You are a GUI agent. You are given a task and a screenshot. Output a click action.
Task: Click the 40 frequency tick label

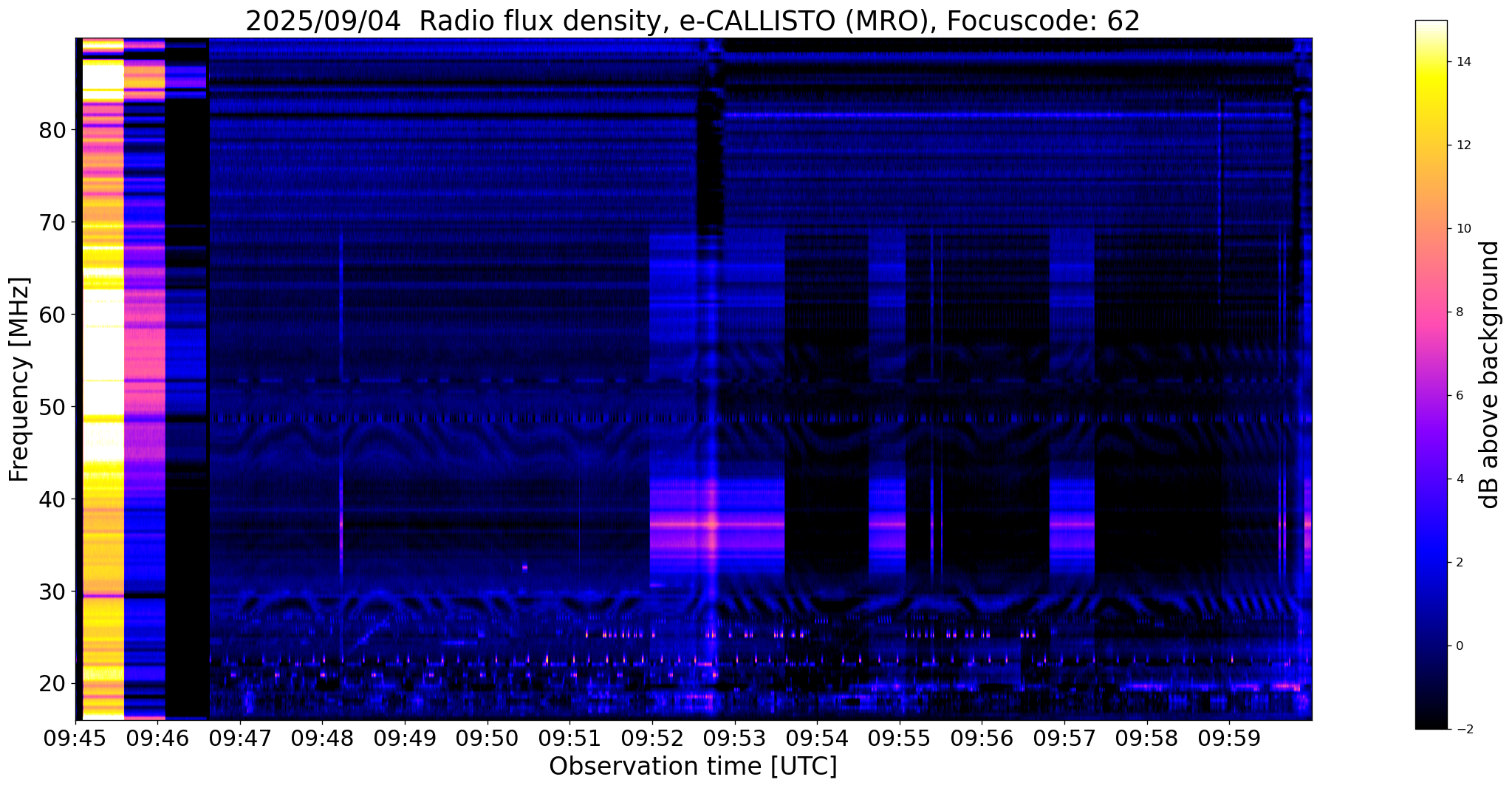pyautogui.click(x=52, y=500)
